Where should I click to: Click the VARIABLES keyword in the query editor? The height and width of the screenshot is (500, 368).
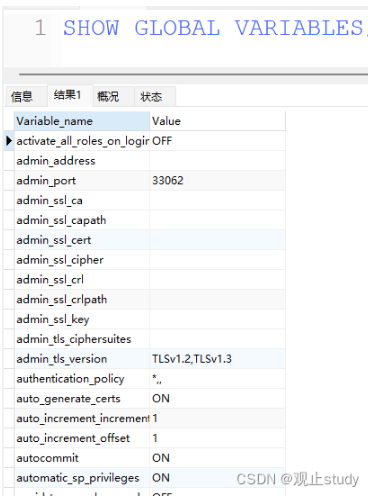(299, 28)
